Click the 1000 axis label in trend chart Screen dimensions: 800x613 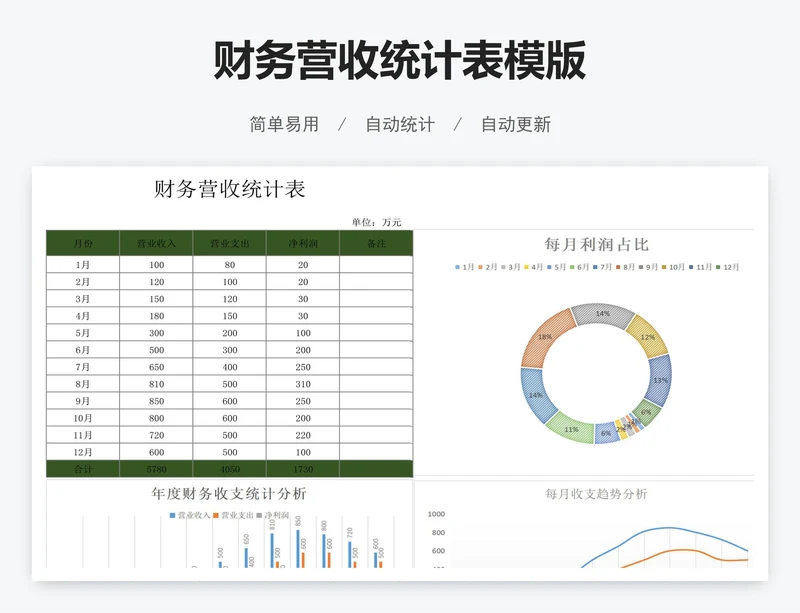(436, 514)
